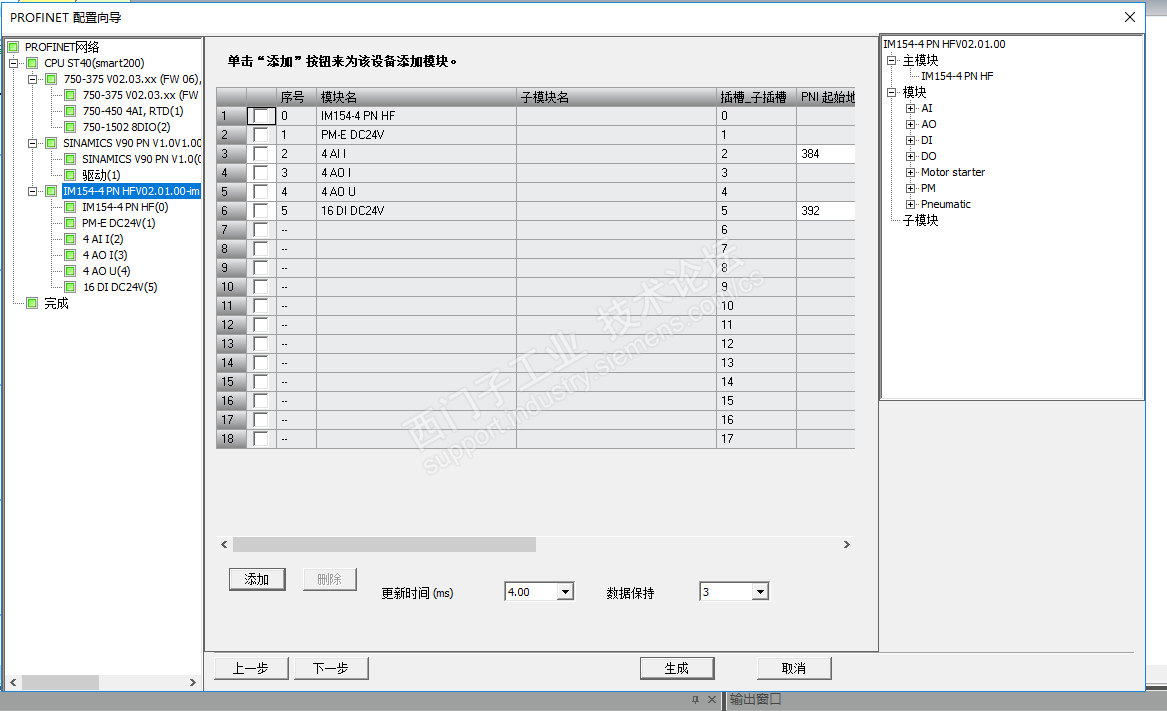Click the 生成 button
The width and height of the screenshot is (1167, 711).
click(x=677, y=668)
